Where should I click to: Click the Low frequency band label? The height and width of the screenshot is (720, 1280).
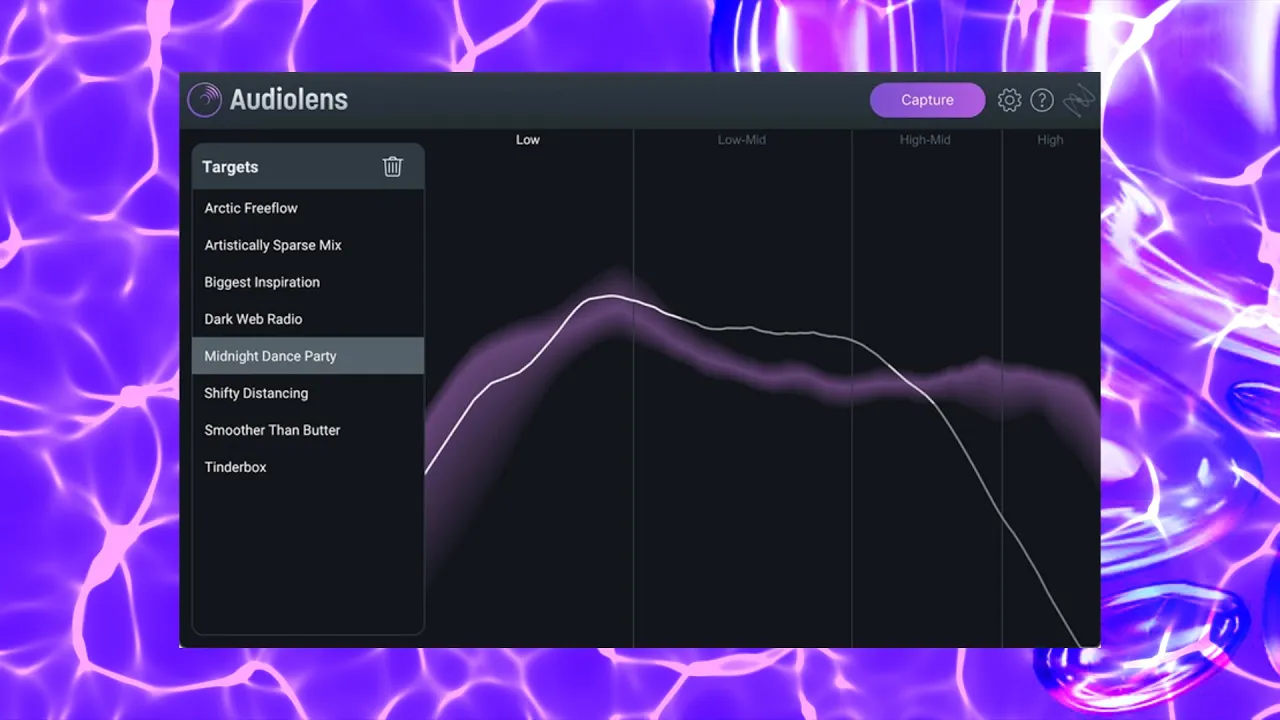tap(528, 140)
